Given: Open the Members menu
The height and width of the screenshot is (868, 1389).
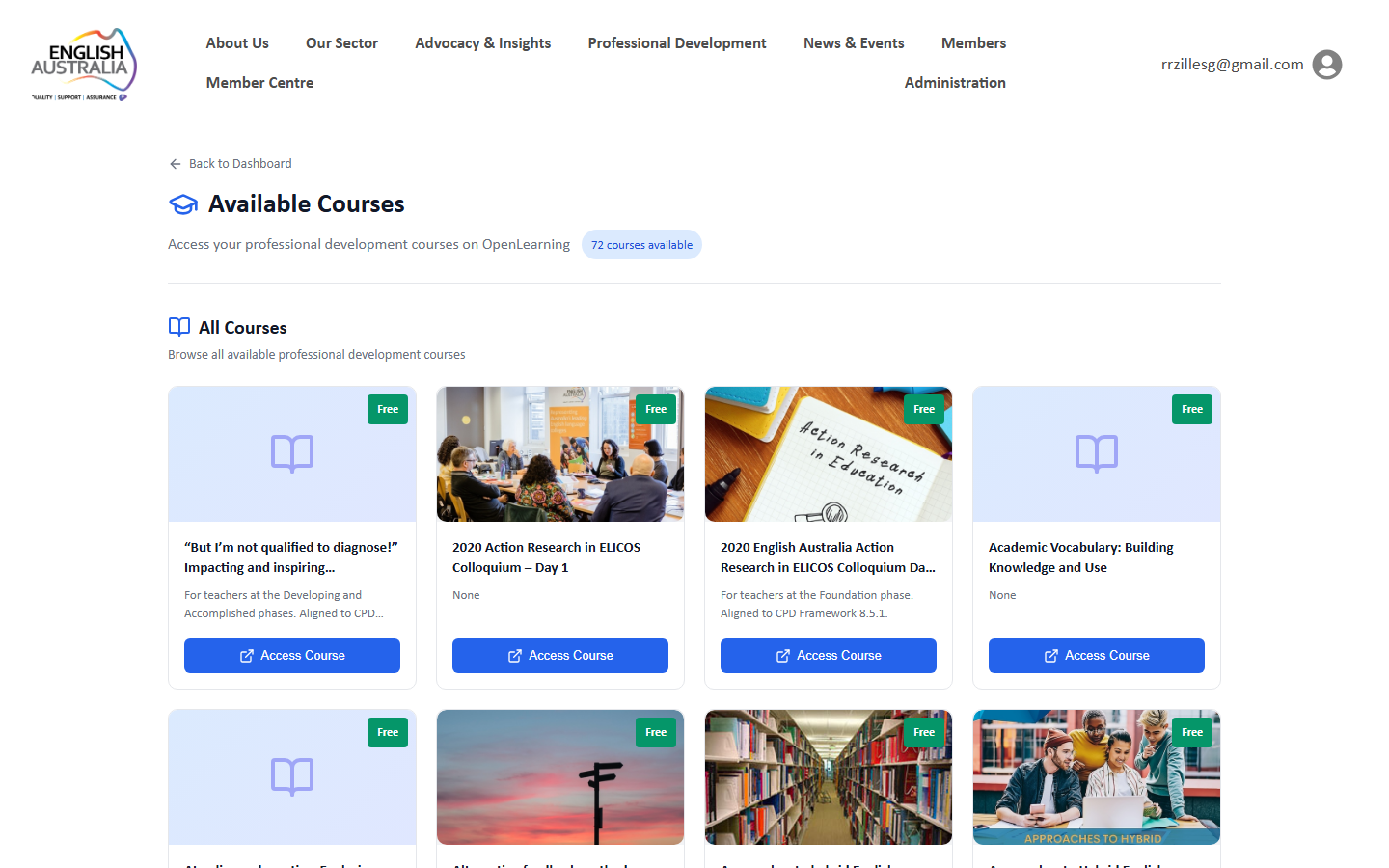Looking at the screenshot, I should (973, 43).
